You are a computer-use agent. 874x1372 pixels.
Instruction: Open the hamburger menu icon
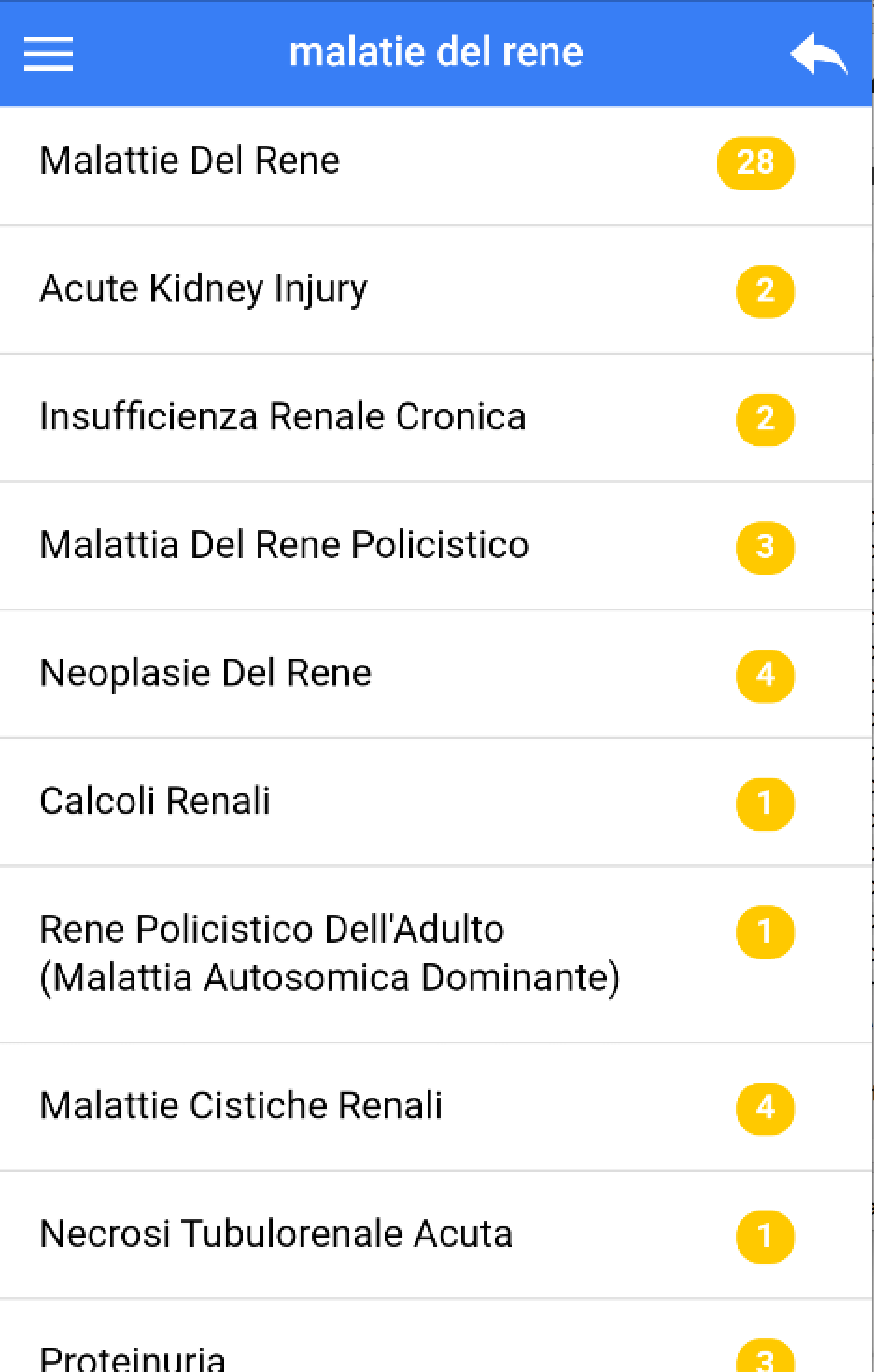pos(49,53)
